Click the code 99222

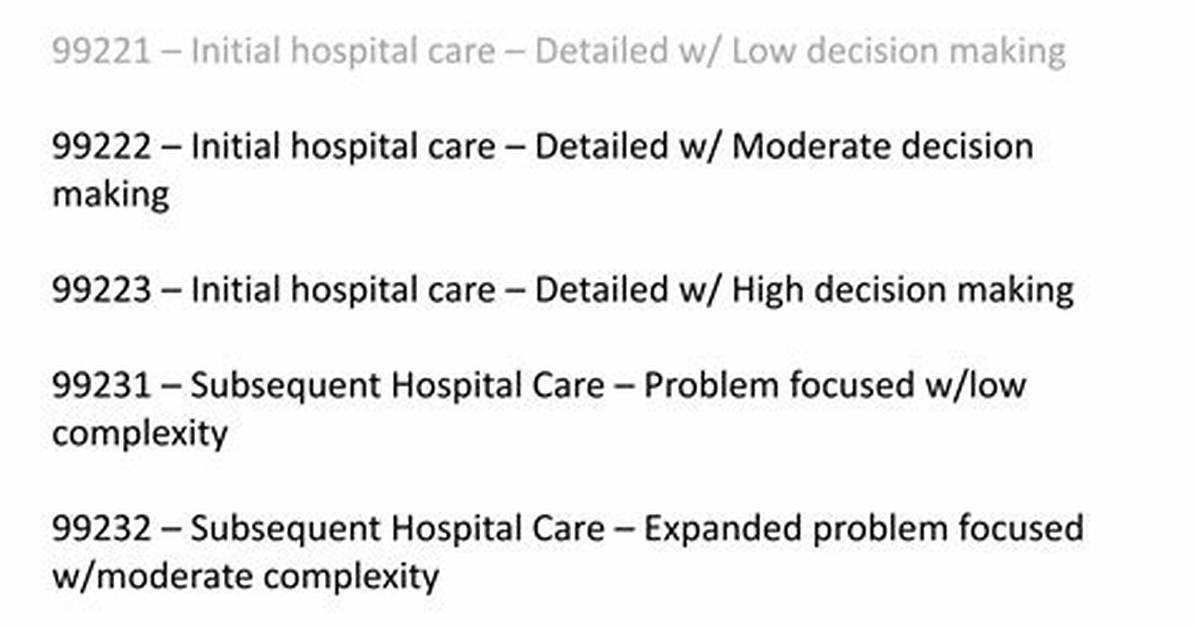pos(101,147)
